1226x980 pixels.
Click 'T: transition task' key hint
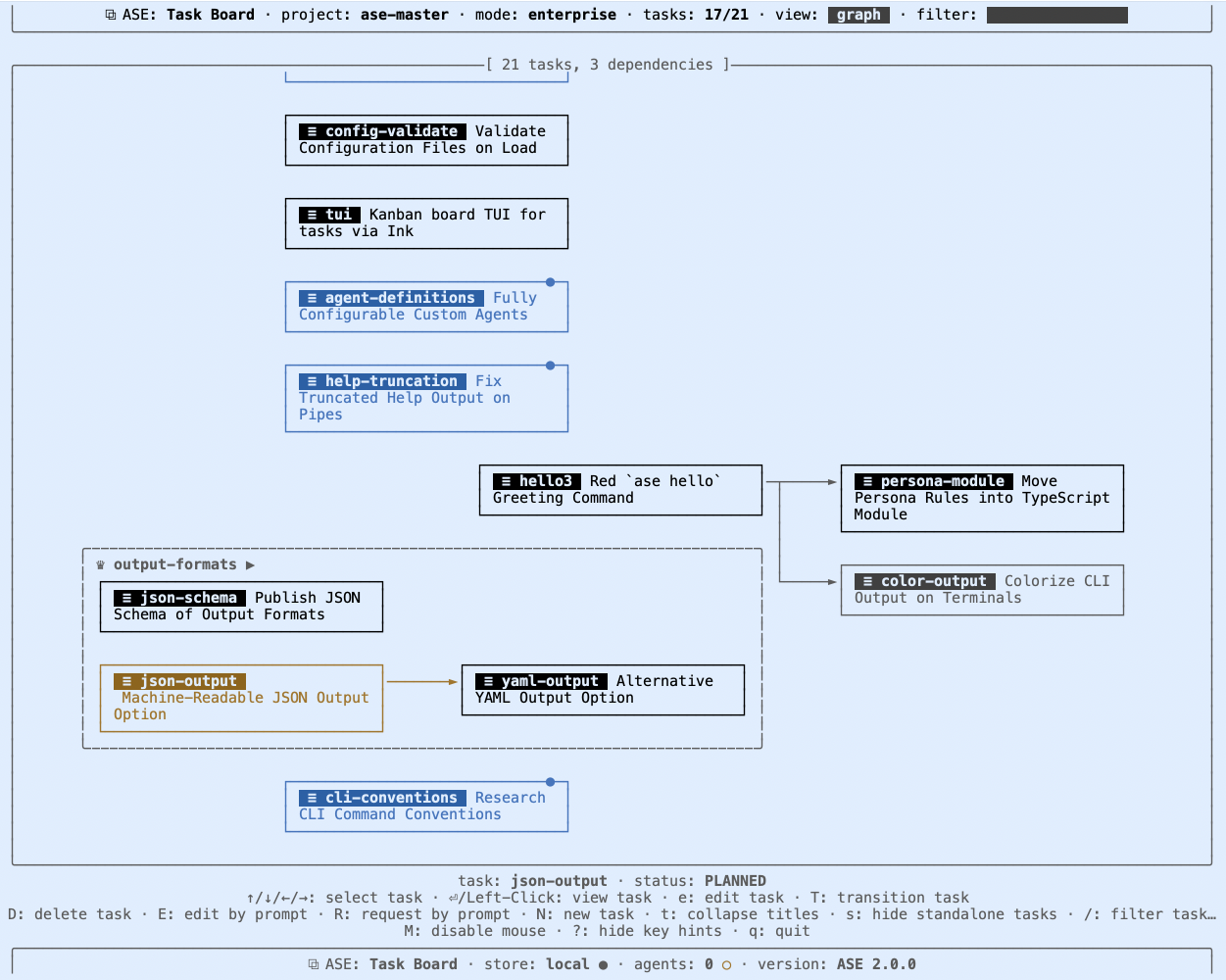coord(890,898)
